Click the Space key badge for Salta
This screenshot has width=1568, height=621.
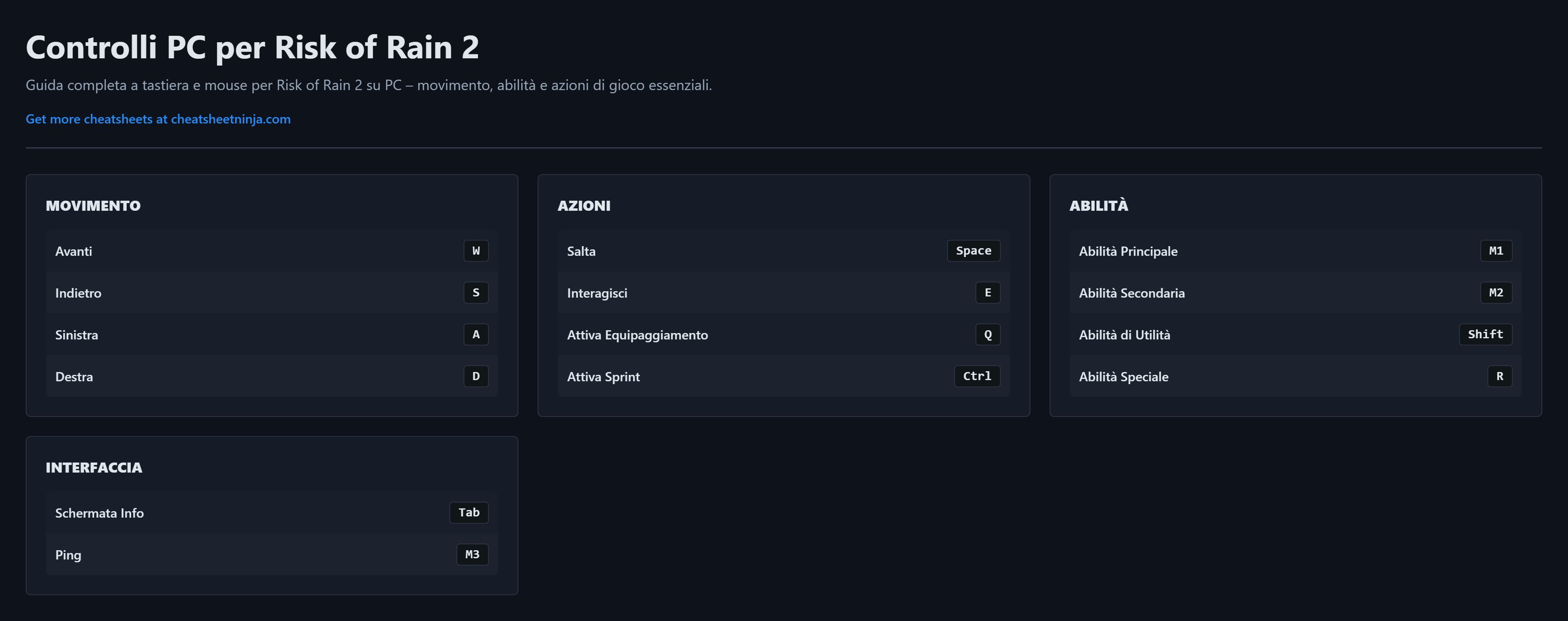pyautogui.click(x=973, y=251)
